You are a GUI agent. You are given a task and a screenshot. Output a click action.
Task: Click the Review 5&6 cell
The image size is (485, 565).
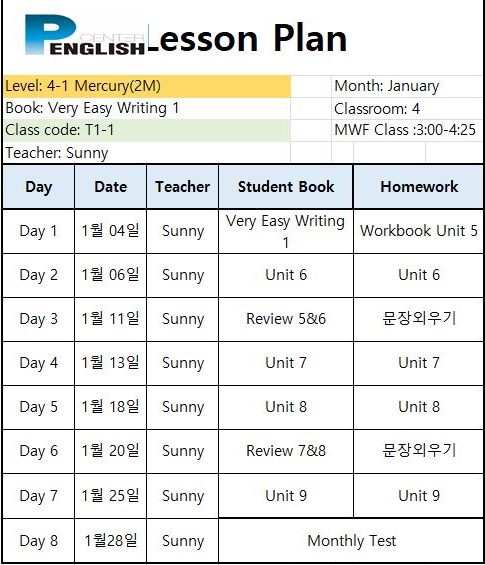click(286, 319)
